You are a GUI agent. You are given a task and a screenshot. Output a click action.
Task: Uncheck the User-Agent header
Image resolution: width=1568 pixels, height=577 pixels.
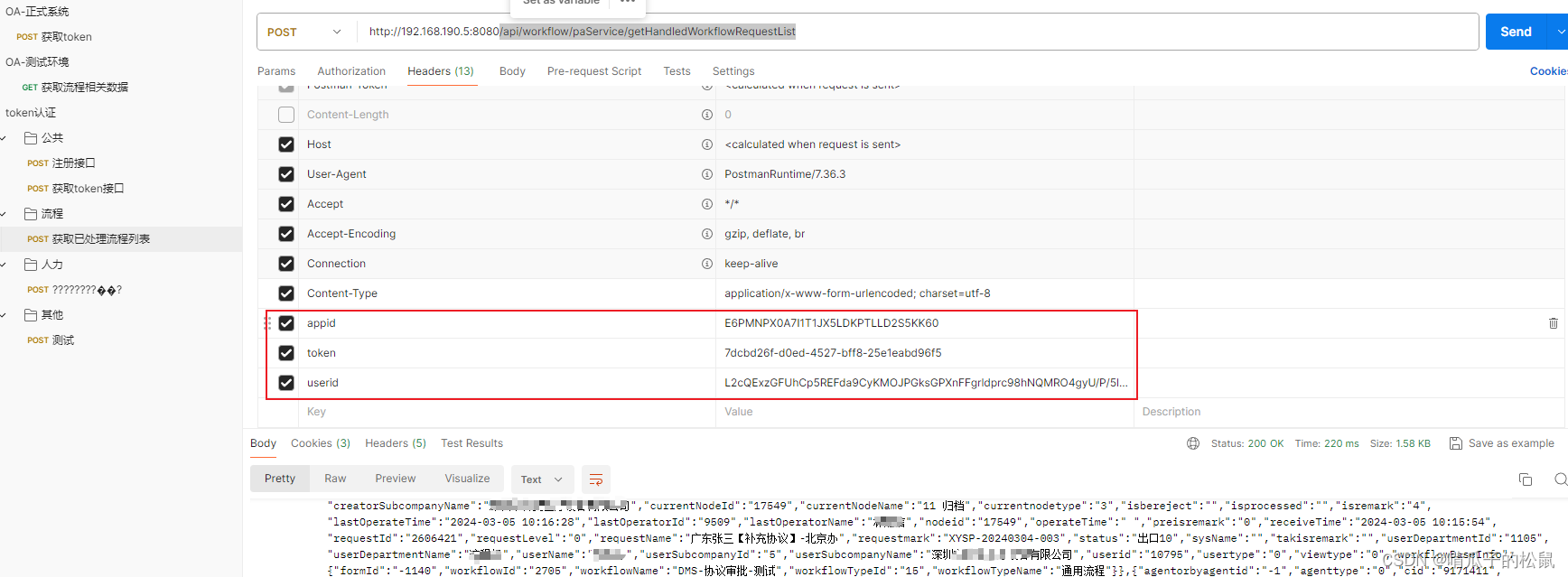coord(286,174)
